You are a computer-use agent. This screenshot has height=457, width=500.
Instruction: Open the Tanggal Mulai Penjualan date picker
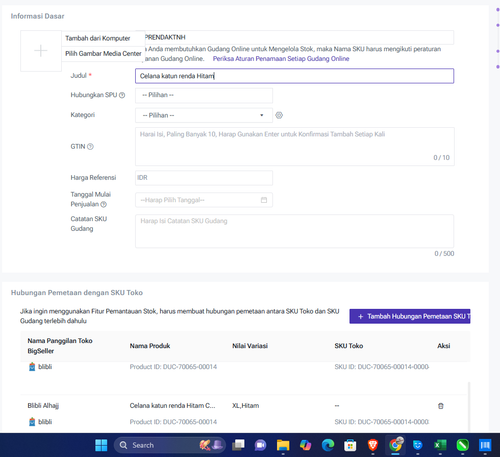pyautogui.click(x=204, y=200)
